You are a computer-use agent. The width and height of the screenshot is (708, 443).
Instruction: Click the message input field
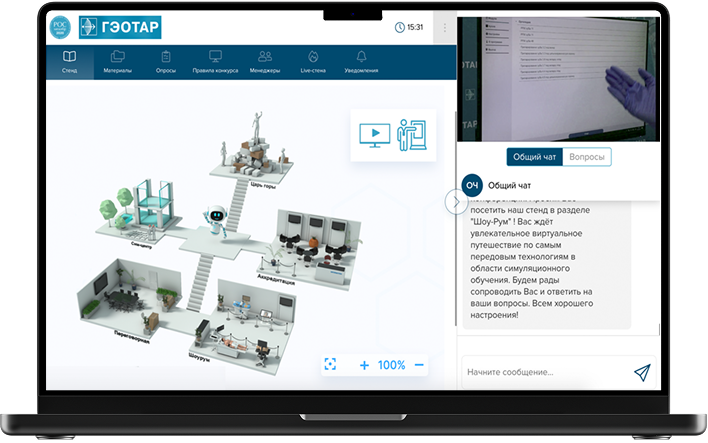pos(540,372)
